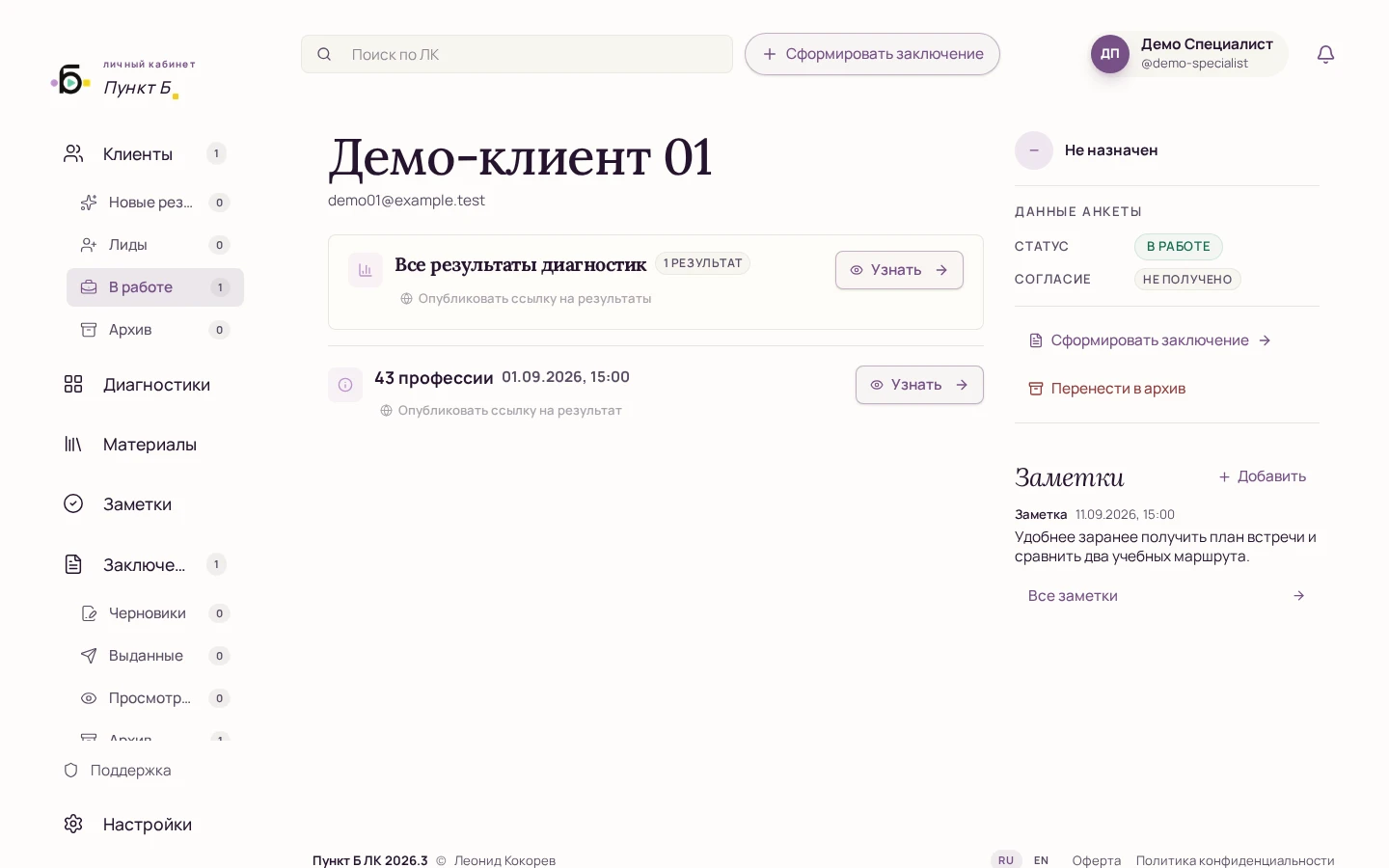Click the НЕ ПОЛУЧЕНО consent badge
Screen dimensions: 1389x868
[1187, 280]
